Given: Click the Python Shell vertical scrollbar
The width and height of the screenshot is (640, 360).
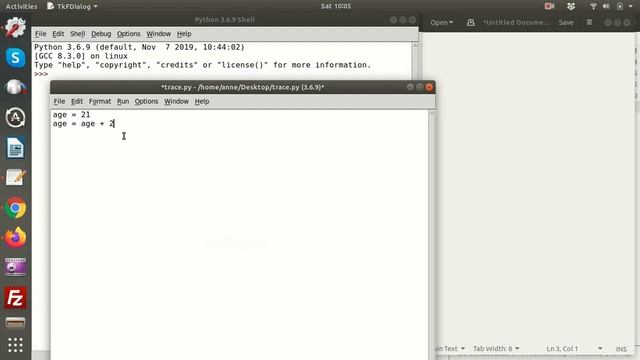Looking at the screenshot, I should pos(415,61).
